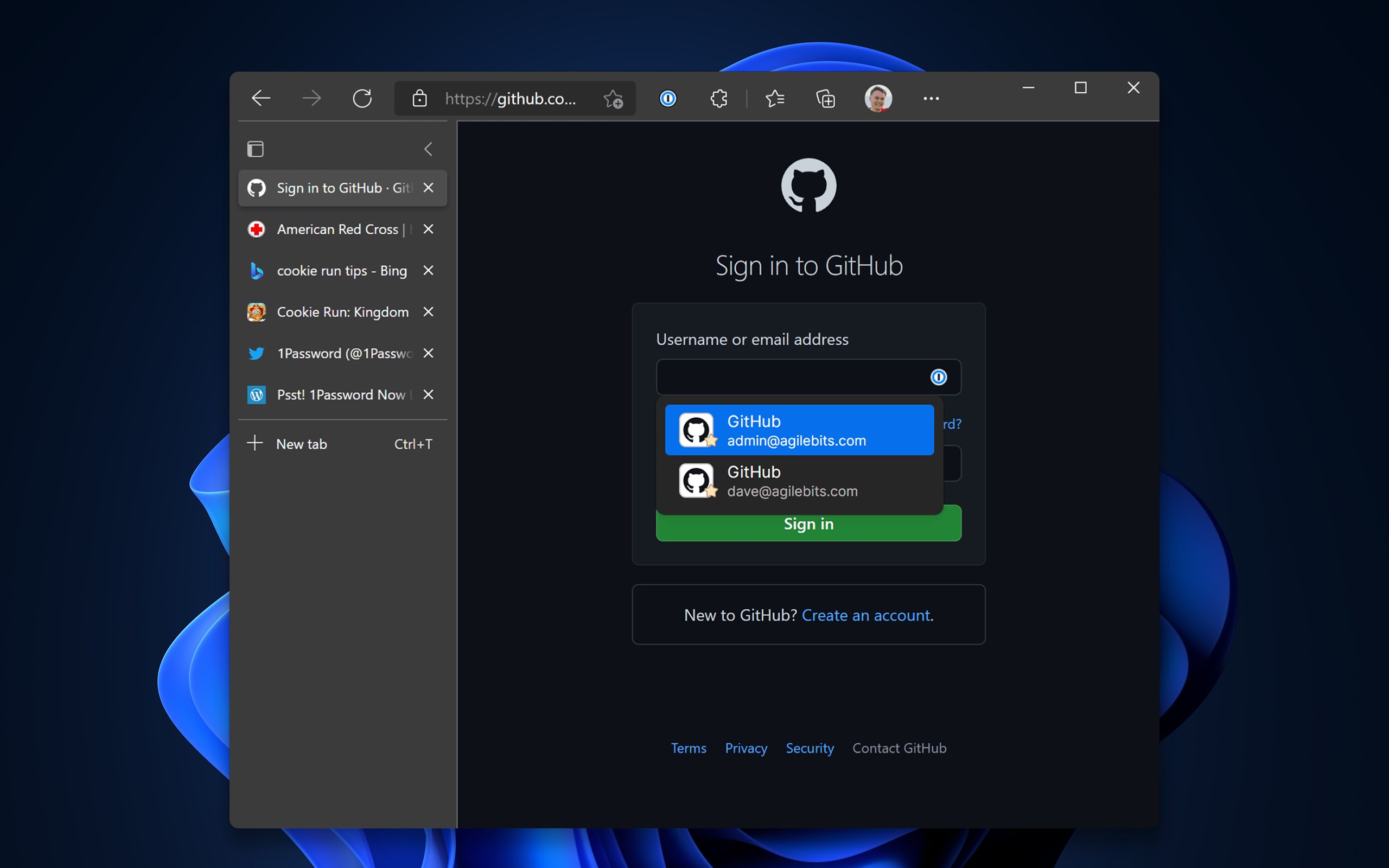1389x868 pixels.
Task: Open the tab actions menu icon
Action: tap(256, 149)
